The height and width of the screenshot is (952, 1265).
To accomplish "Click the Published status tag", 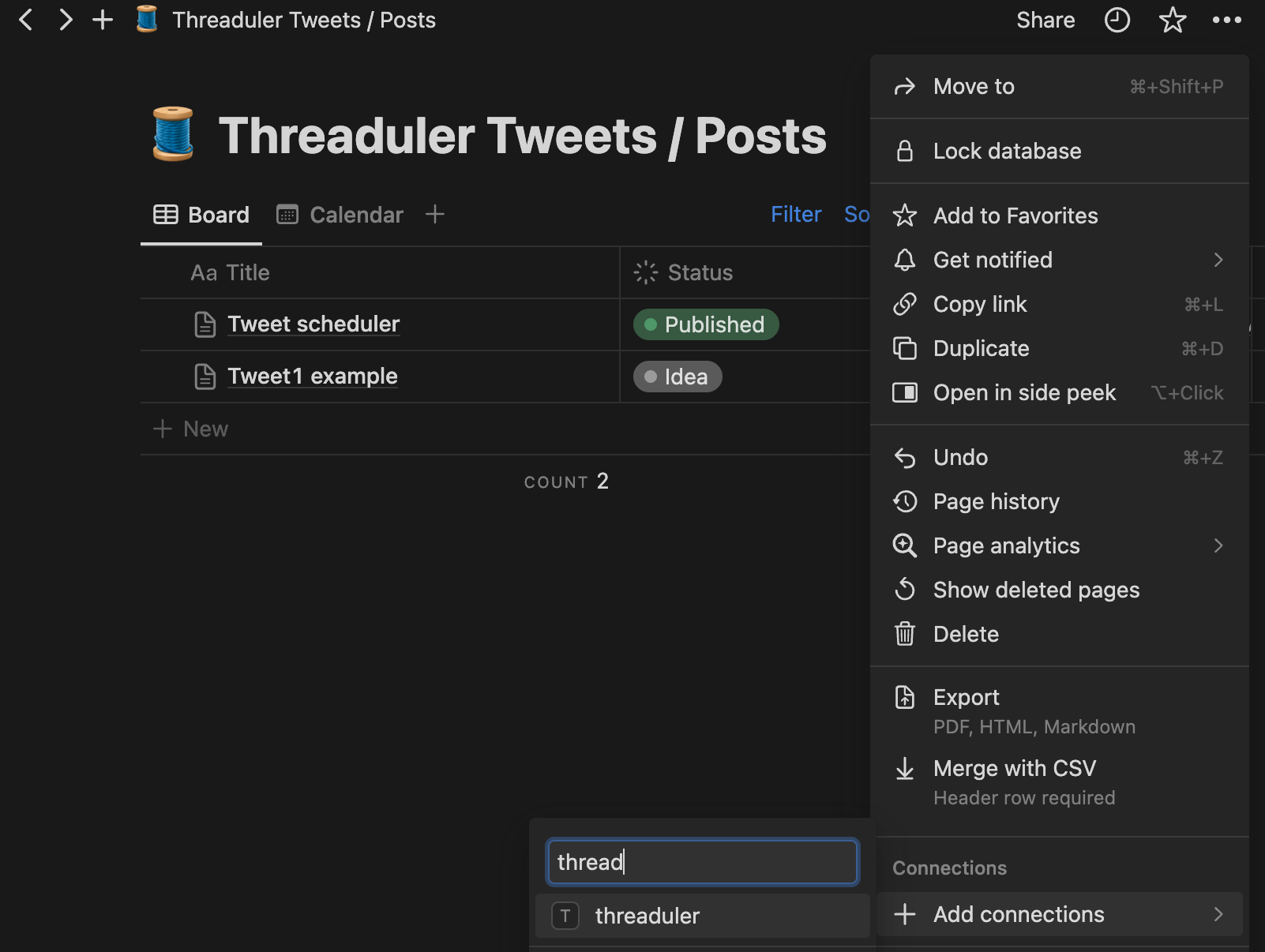I will 706,324.
